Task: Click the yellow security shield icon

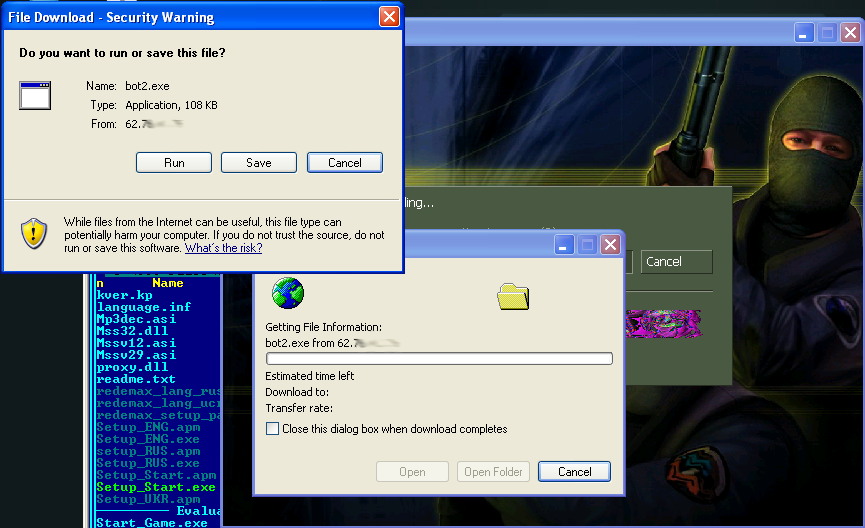Action: point(34,233)
